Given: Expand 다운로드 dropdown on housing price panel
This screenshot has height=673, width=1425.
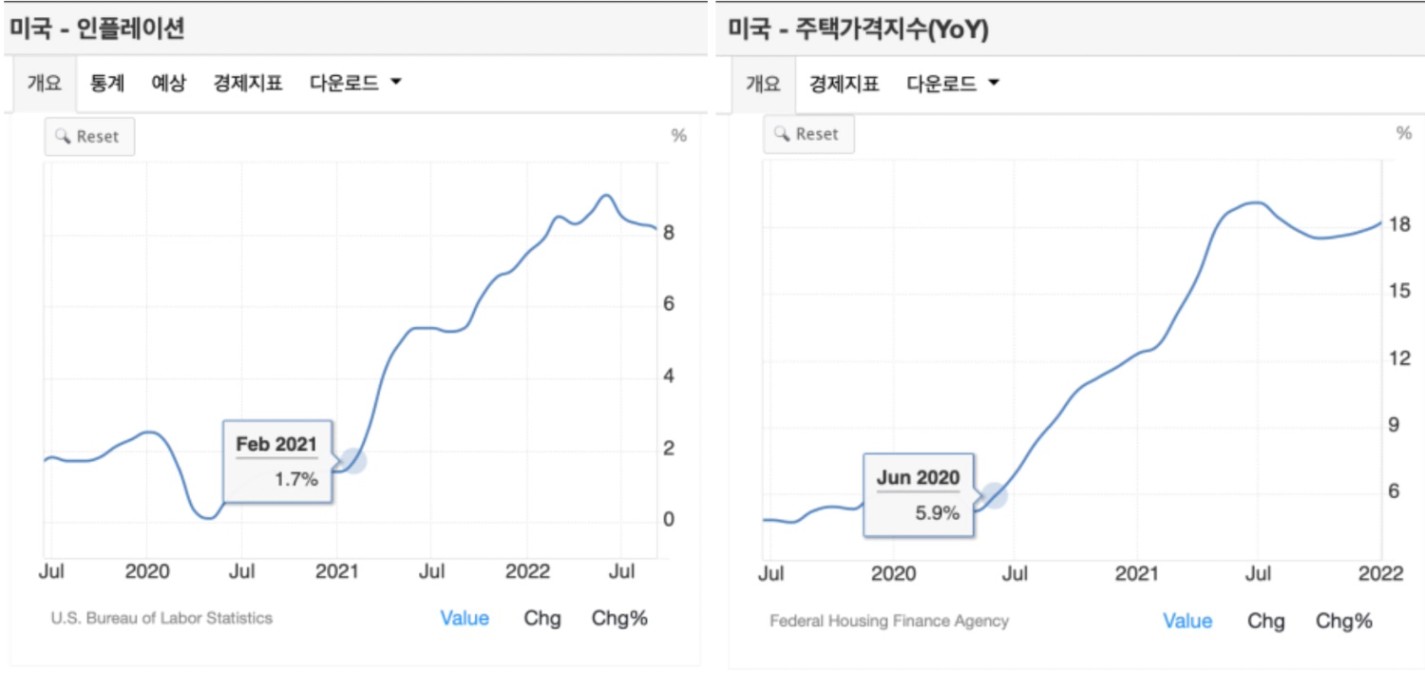Looking at the screenshot, I should 953,83.
